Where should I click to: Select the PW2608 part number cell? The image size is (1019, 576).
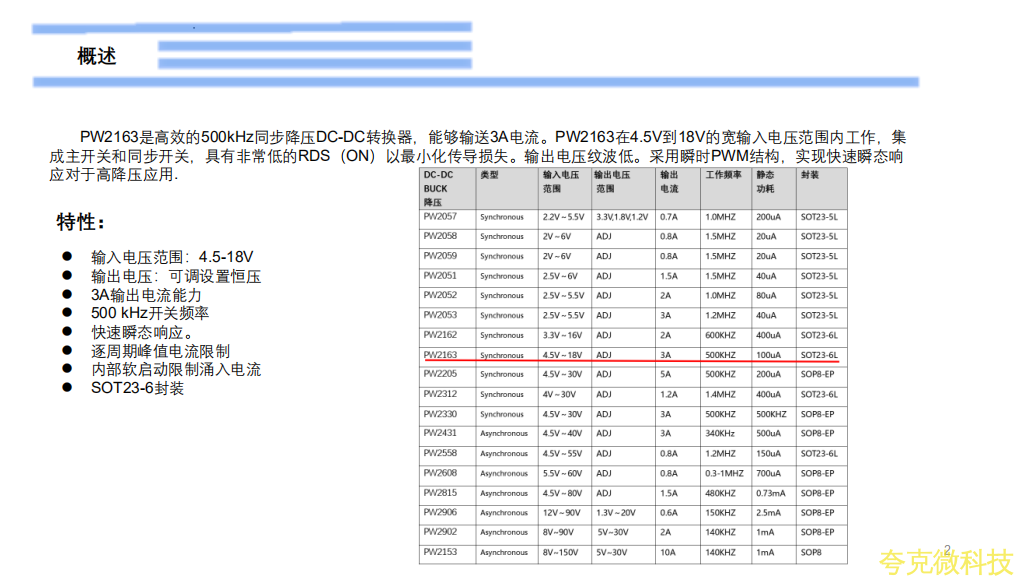click(440, 473)
